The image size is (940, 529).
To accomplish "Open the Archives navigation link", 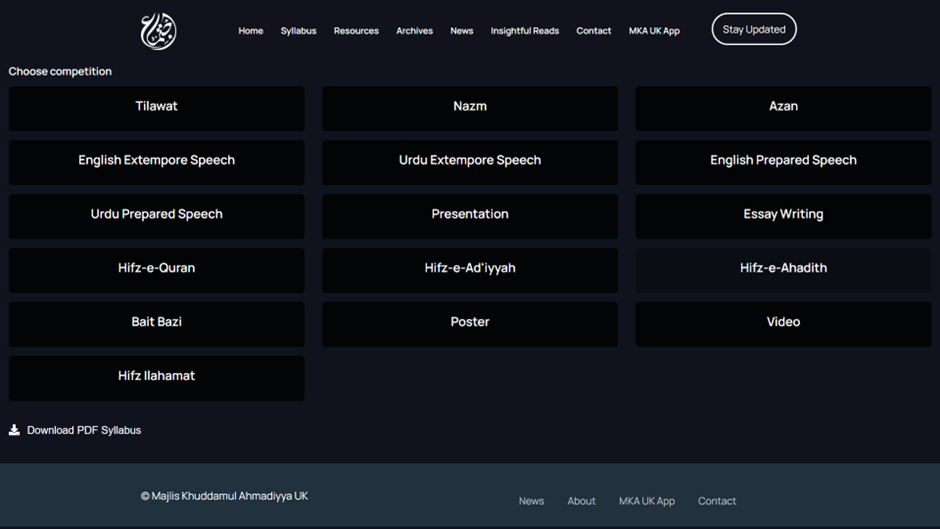I will pyautogui.click(x=414, y=31).
